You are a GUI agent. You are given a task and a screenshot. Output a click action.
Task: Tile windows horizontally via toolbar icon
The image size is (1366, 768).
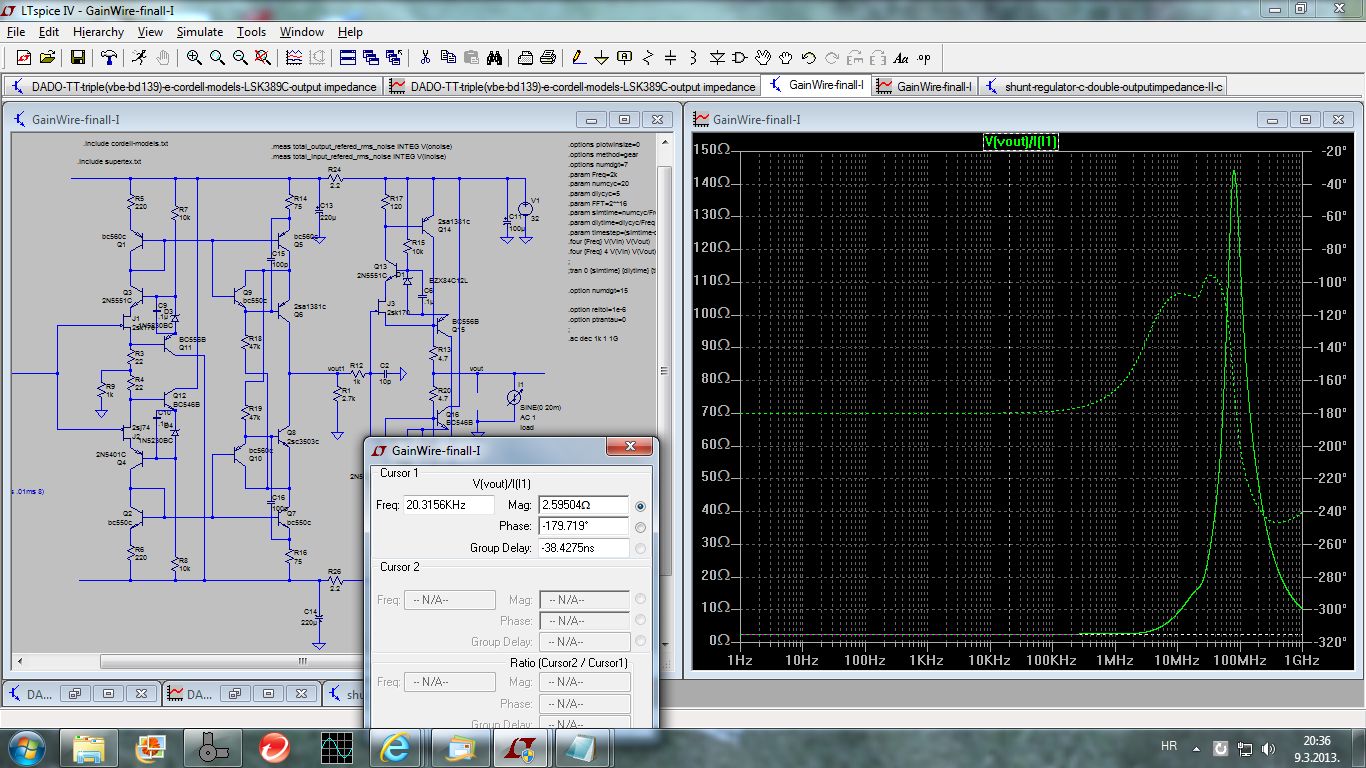click(348, 58)
